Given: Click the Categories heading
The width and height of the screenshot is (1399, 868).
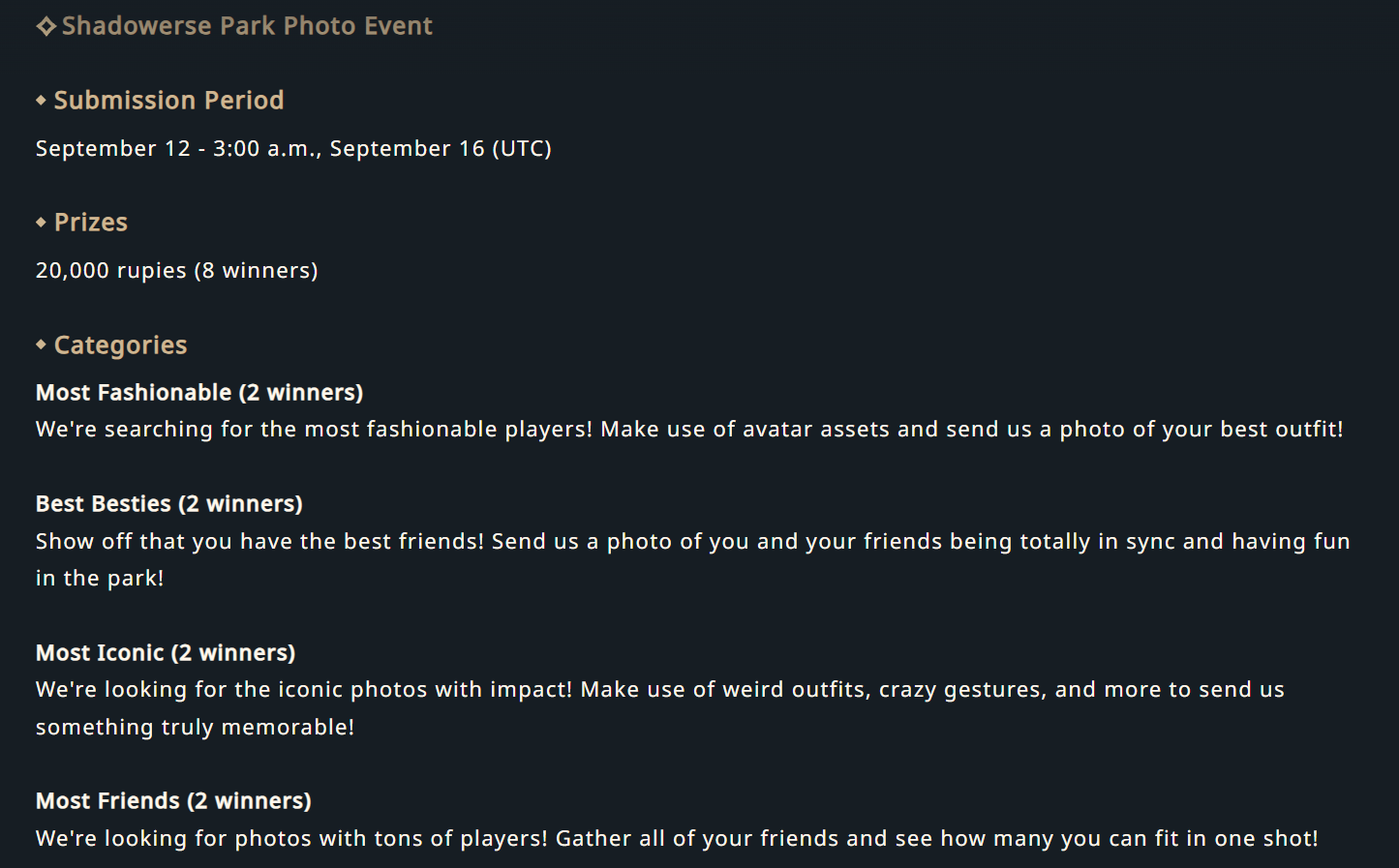Looking at the screenshot, I should coord(120,344).
